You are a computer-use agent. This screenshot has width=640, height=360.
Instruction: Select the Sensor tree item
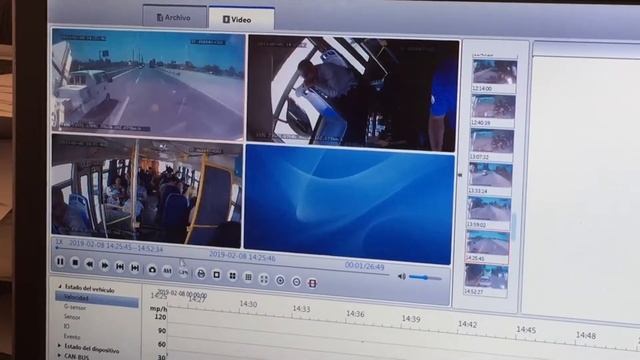point(72,317)
